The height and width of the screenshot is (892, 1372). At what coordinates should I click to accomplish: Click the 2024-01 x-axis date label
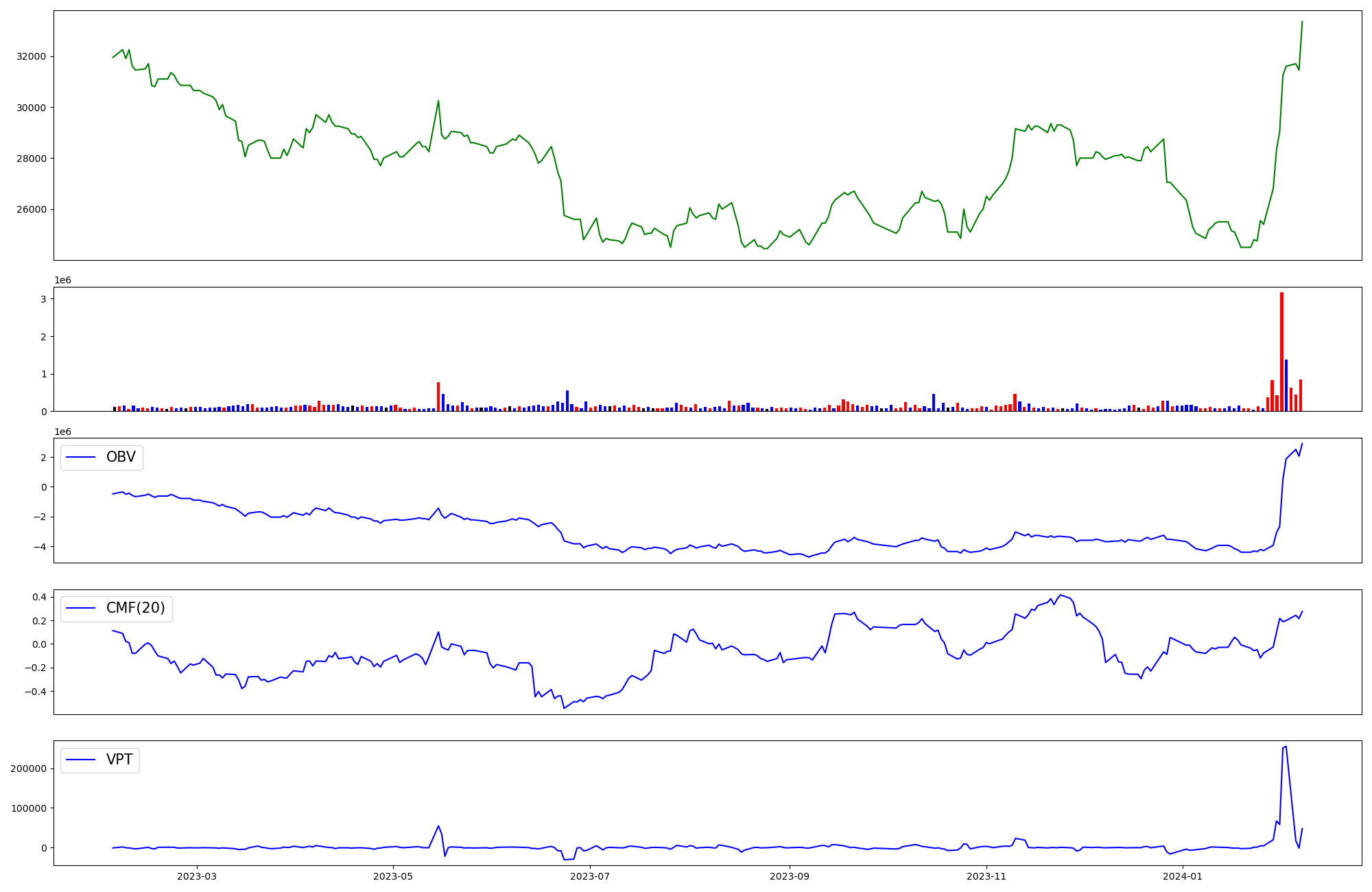(x=1183, y=876)
